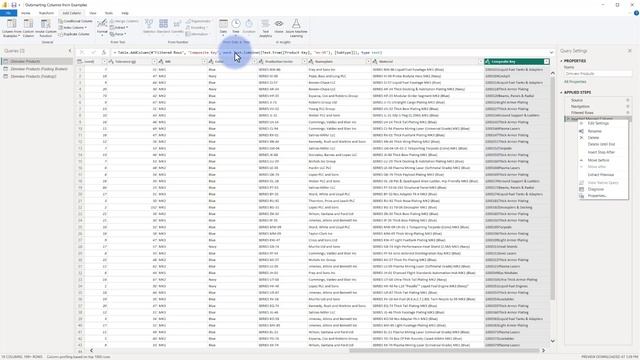Collapse the Queries pane

(x=70, y=51)
